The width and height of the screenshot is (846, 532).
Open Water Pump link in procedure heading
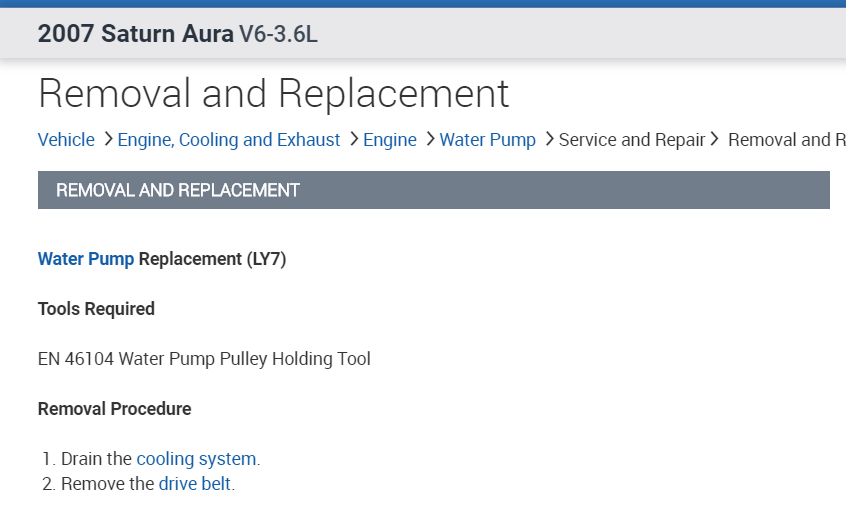point(86,259)
